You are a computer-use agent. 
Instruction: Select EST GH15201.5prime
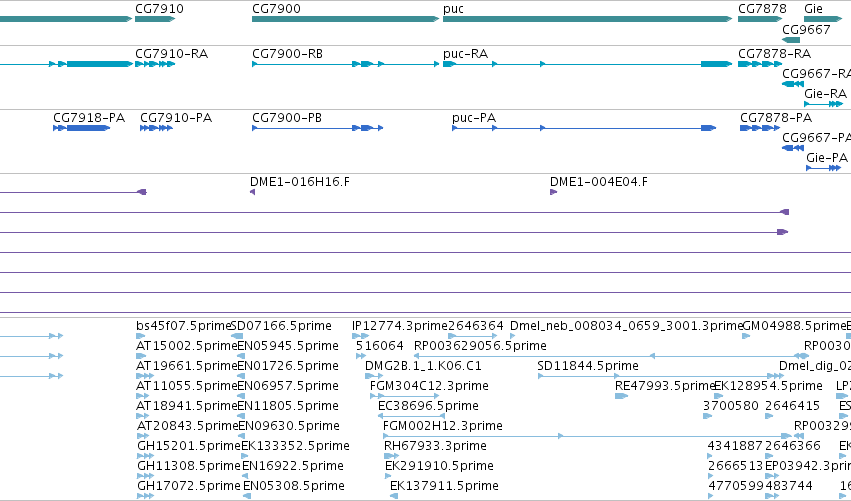[188, 446]
